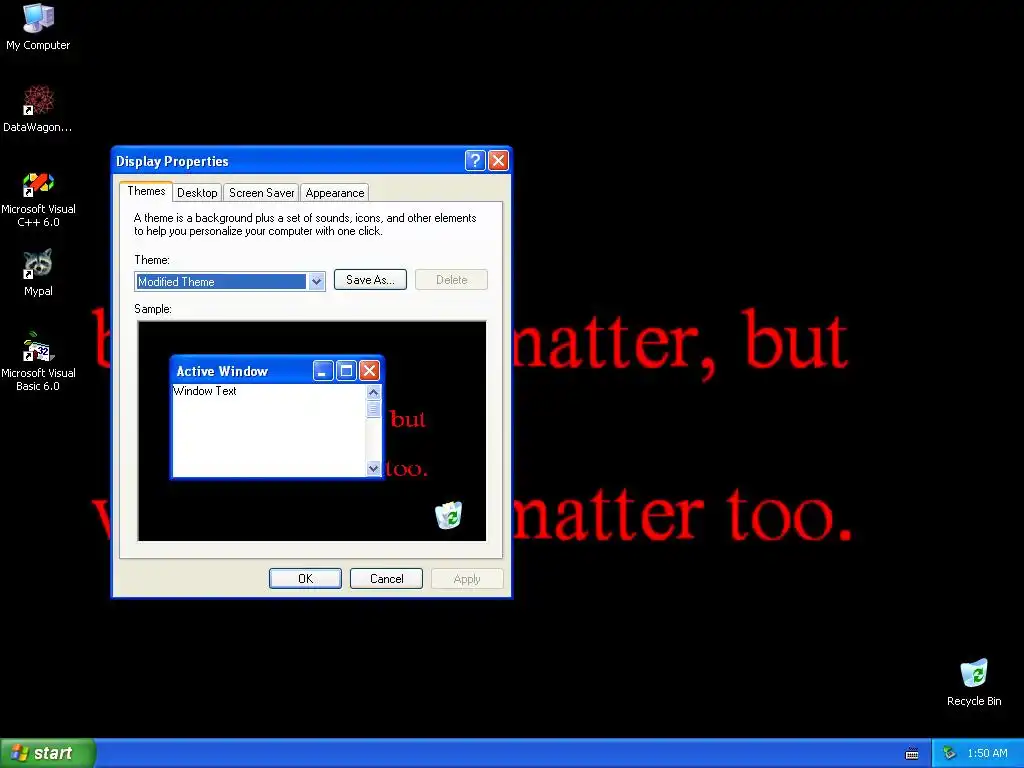Switch to the Themes tab
1024x768 pixels.
146,191
